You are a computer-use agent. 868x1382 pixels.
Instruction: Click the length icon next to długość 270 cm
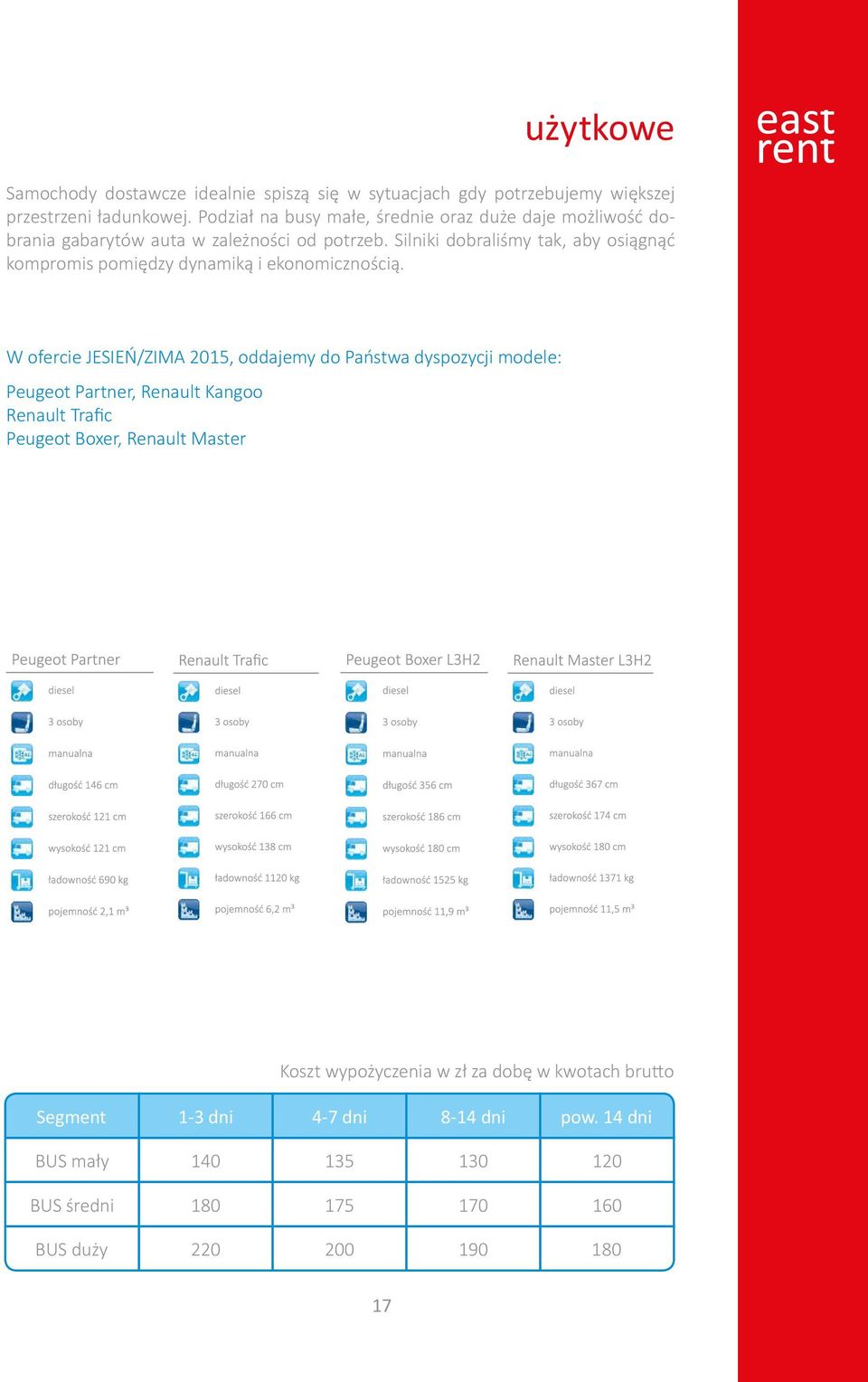click(x=189, y=785)
